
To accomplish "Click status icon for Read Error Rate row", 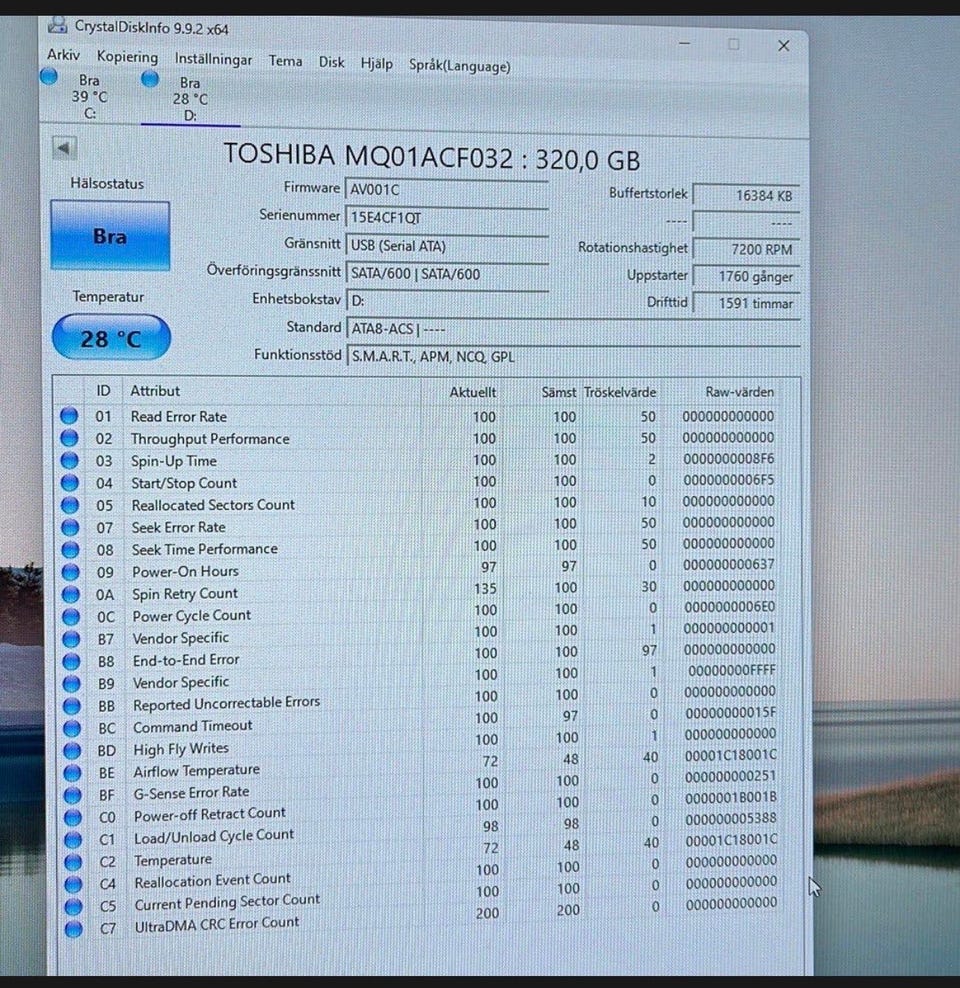I will (x=69, y=415).
